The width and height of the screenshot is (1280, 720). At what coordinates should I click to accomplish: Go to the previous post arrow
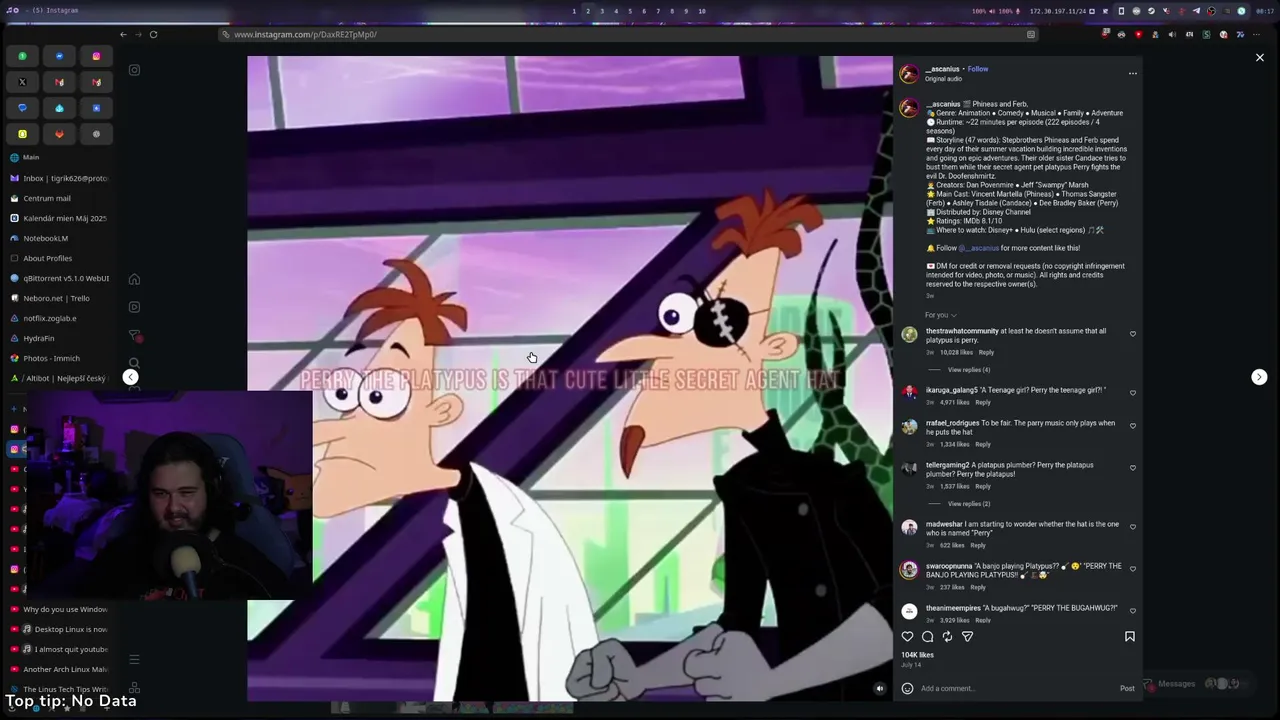pyautogui.click(x=130, y=377)
